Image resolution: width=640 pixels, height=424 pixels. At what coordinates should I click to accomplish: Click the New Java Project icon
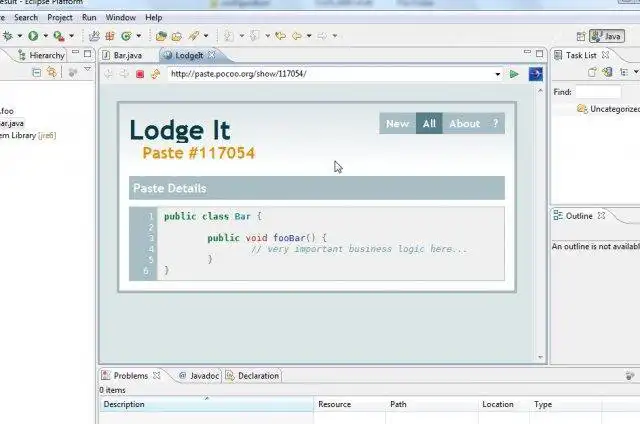click(x=94, y=36)
